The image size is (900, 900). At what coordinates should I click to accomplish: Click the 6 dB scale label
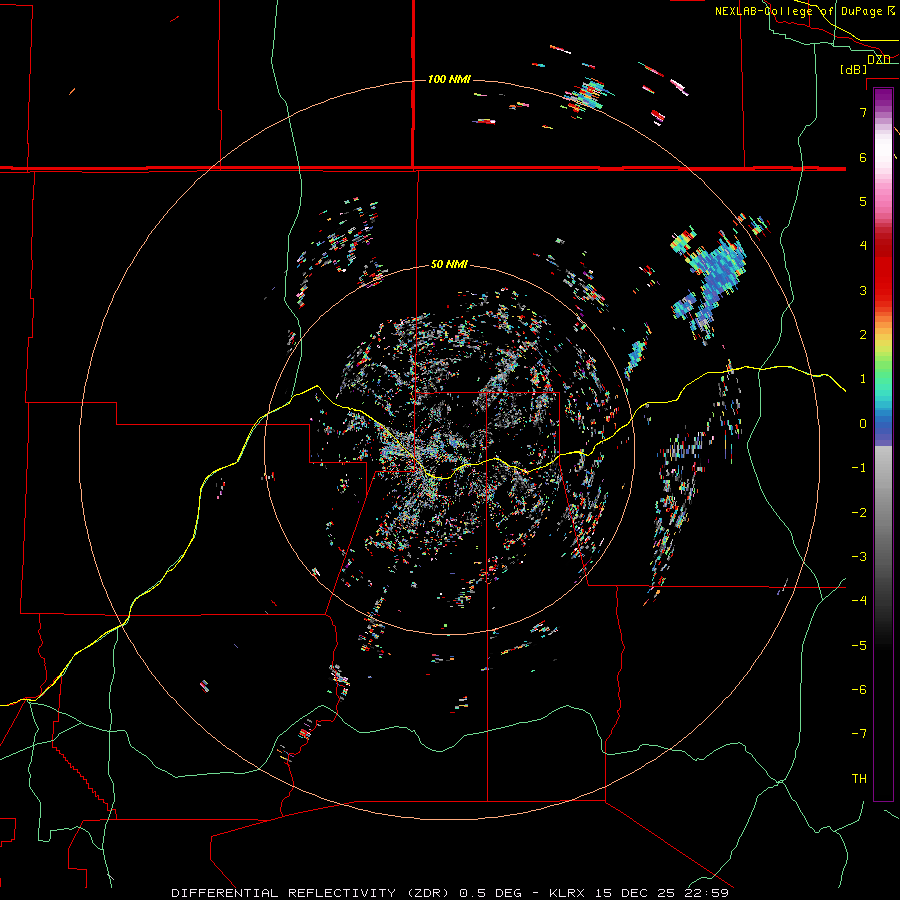coord(863,157)
